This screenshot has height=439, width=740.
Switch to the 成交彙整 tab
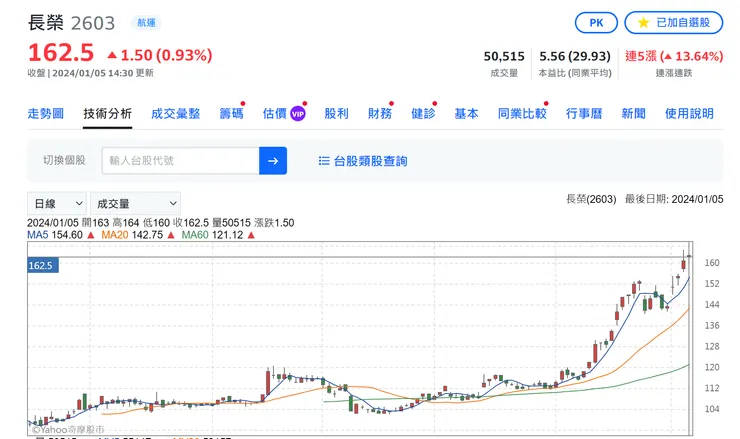tap(176, 114)
